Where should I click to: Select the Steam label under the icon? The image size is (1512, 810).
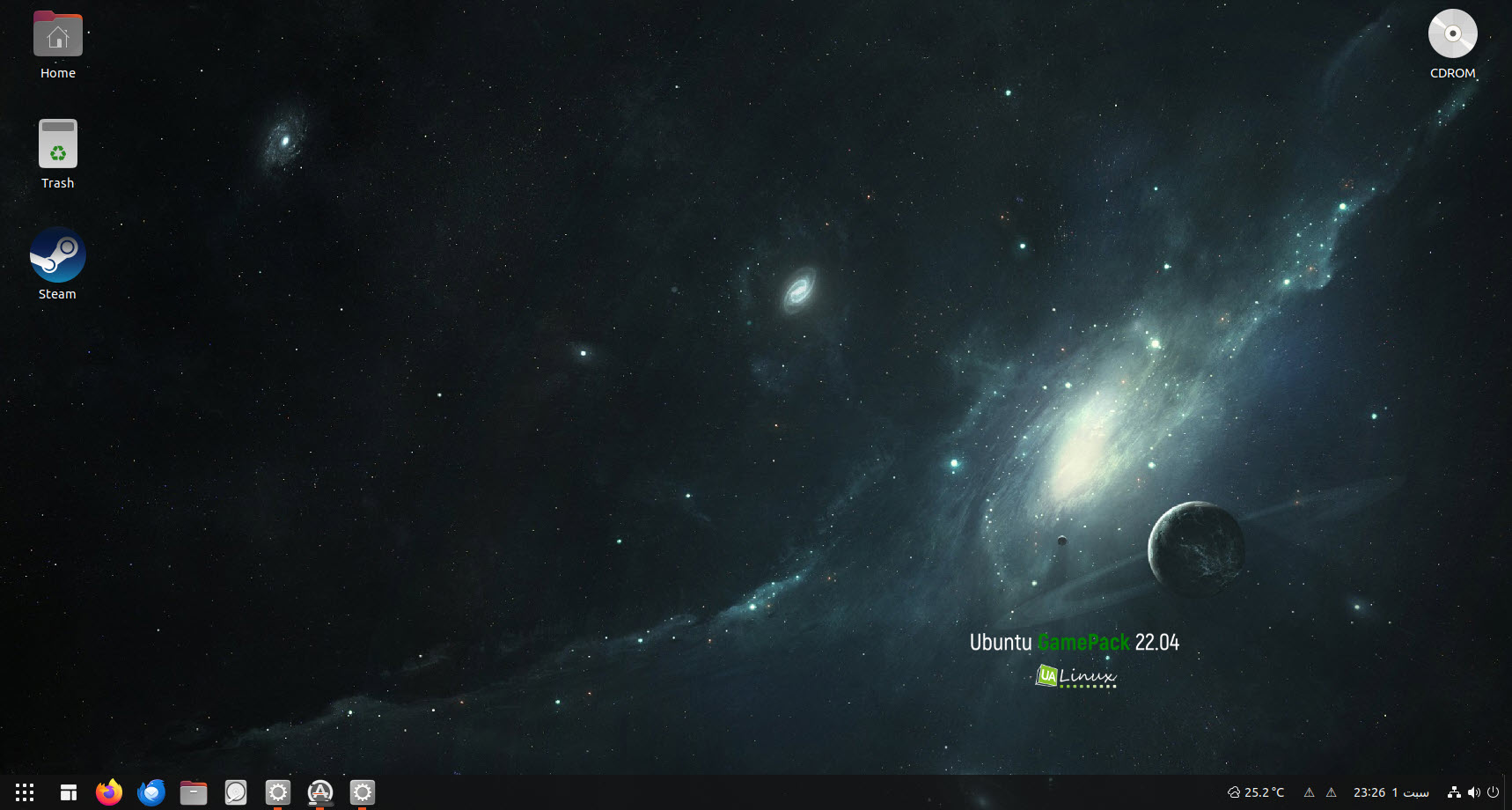(x=57, y=294)
